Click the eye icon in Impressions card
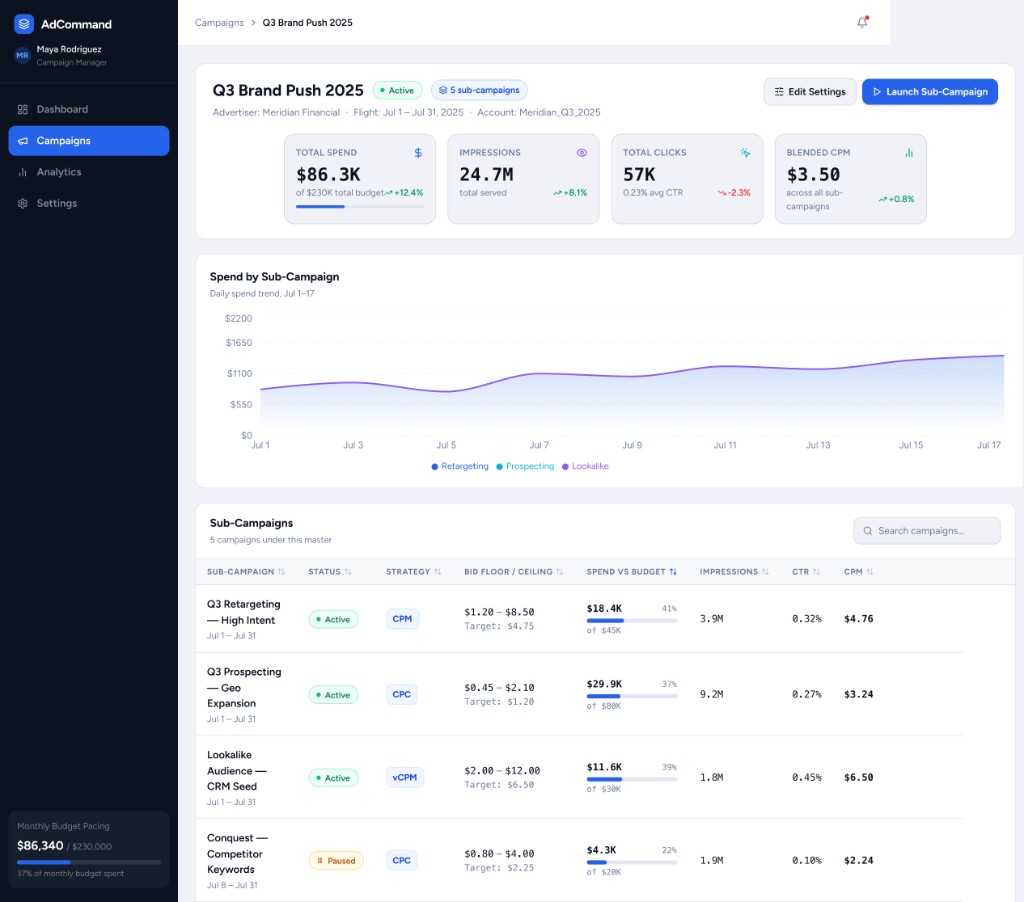The image size is (1024, 902). (582, 152)
